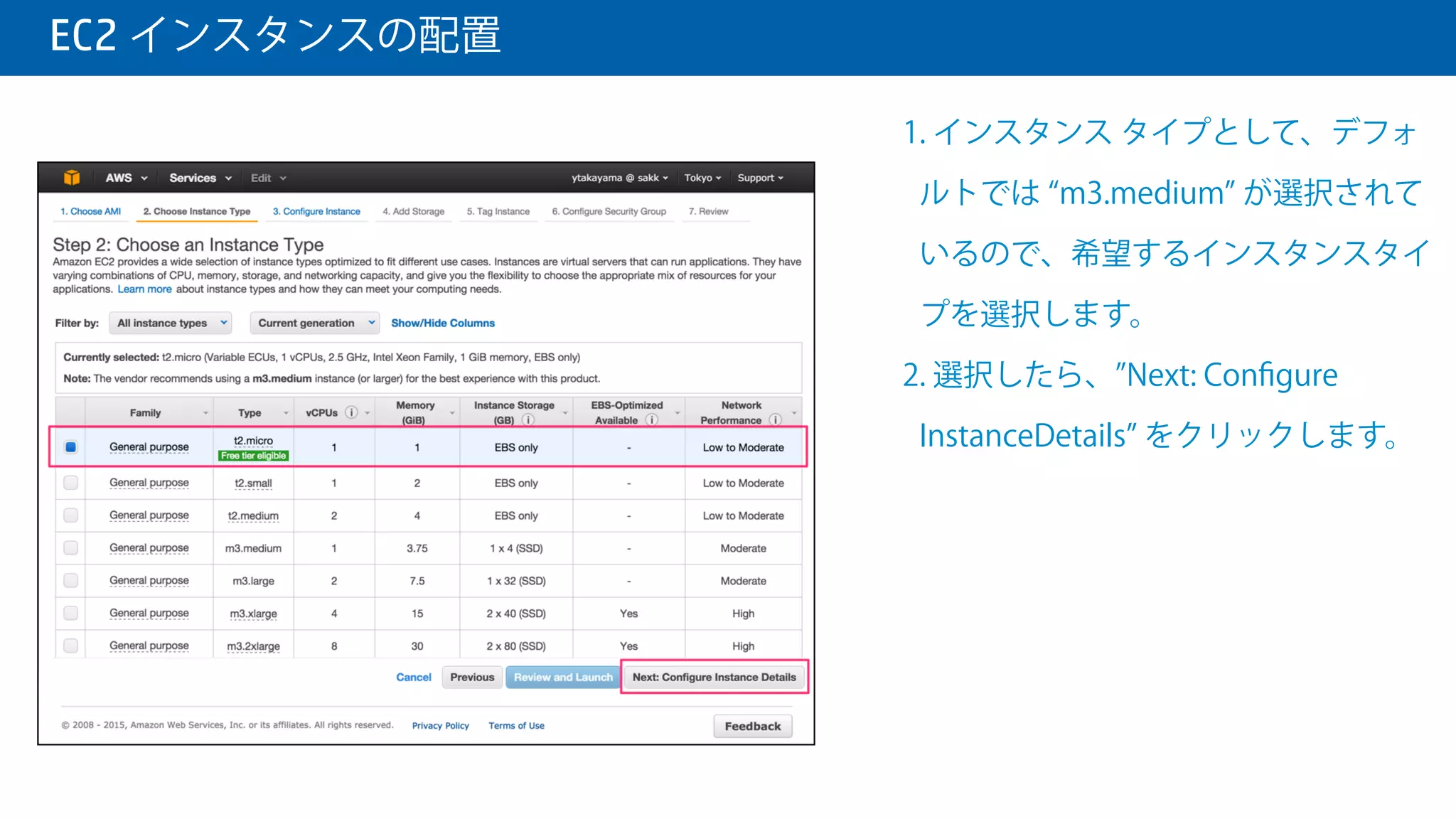This screenshot has width=1456, height=819.
Task: Sort by the Family column arrow
Action: tap(205, 413)
